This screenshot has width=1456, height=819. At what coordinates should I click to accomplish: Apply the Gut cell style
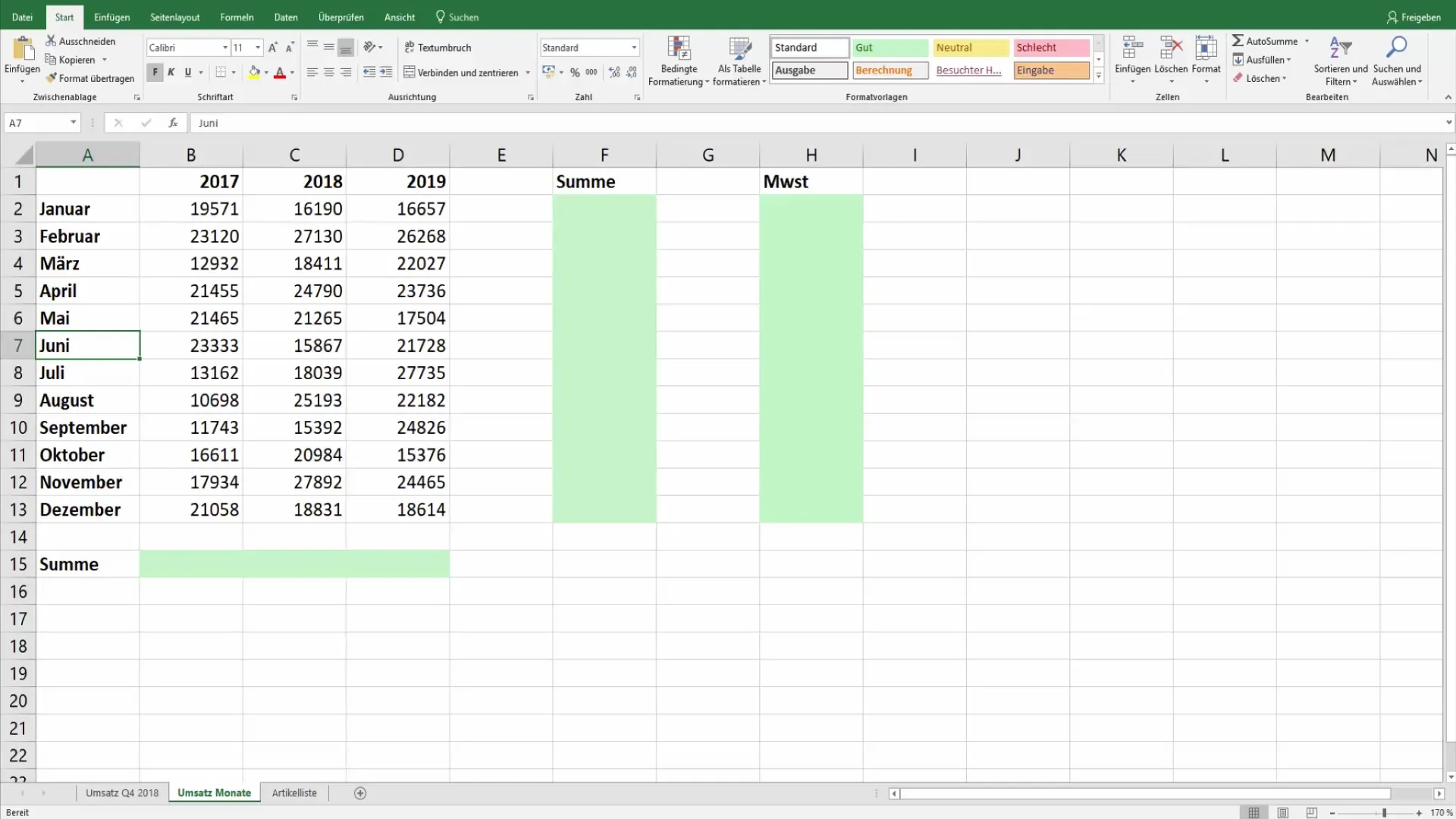(x=890, y=48)
